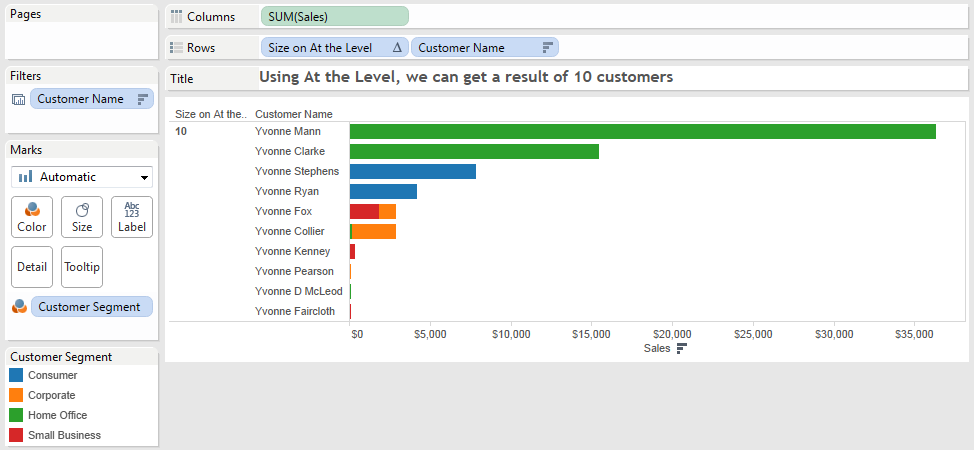
Task: Click the Detail button
Action: [x=32, y=267]
